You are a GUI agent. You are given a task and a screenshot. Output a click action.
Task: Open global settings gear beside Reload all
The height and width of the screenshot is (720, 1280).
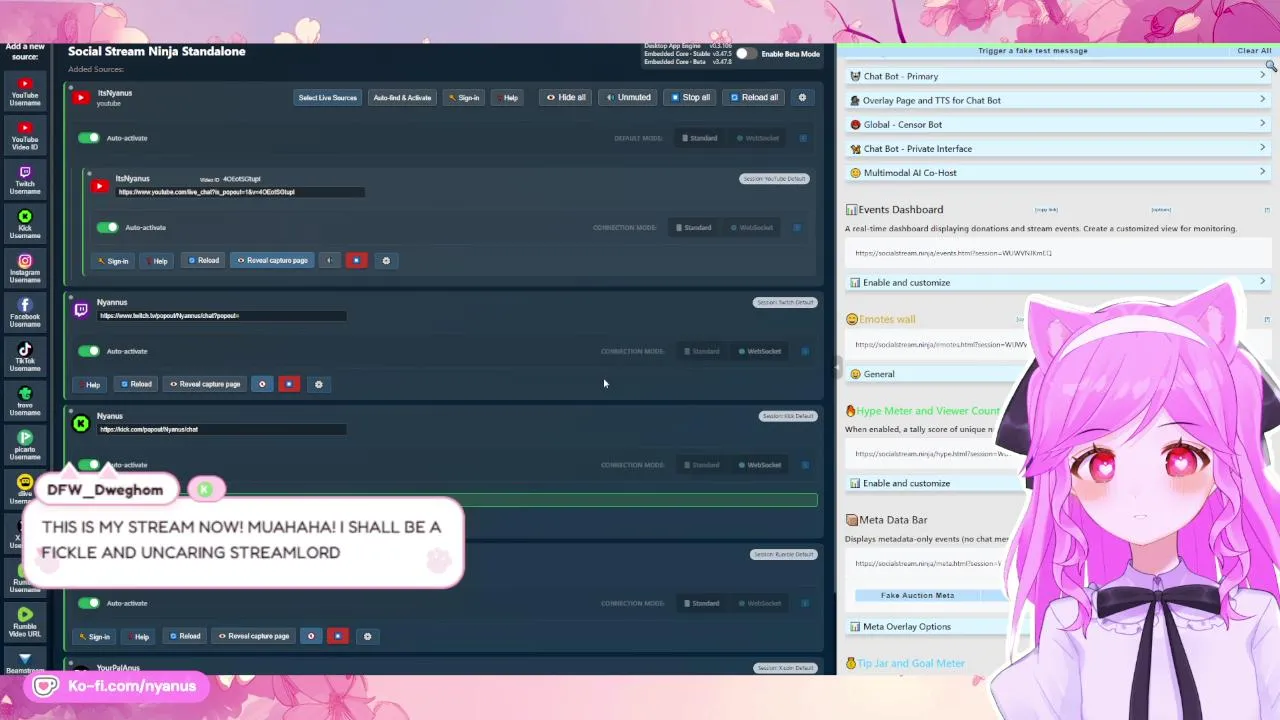(x=802, y=97)
